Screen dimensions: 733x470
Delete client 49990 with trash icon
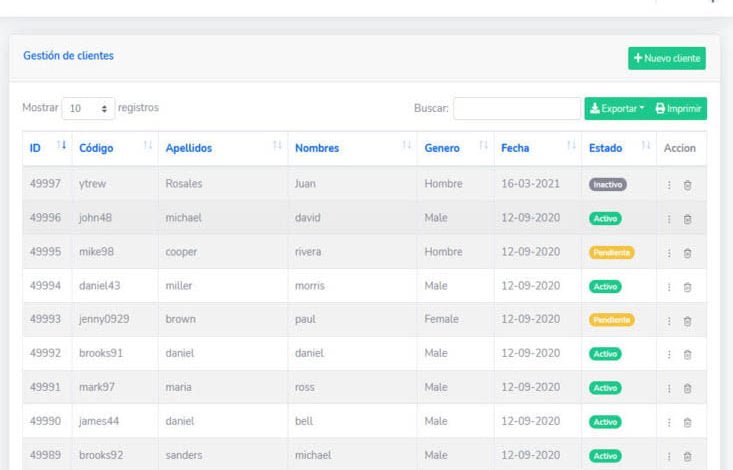(x=687, y=422)
